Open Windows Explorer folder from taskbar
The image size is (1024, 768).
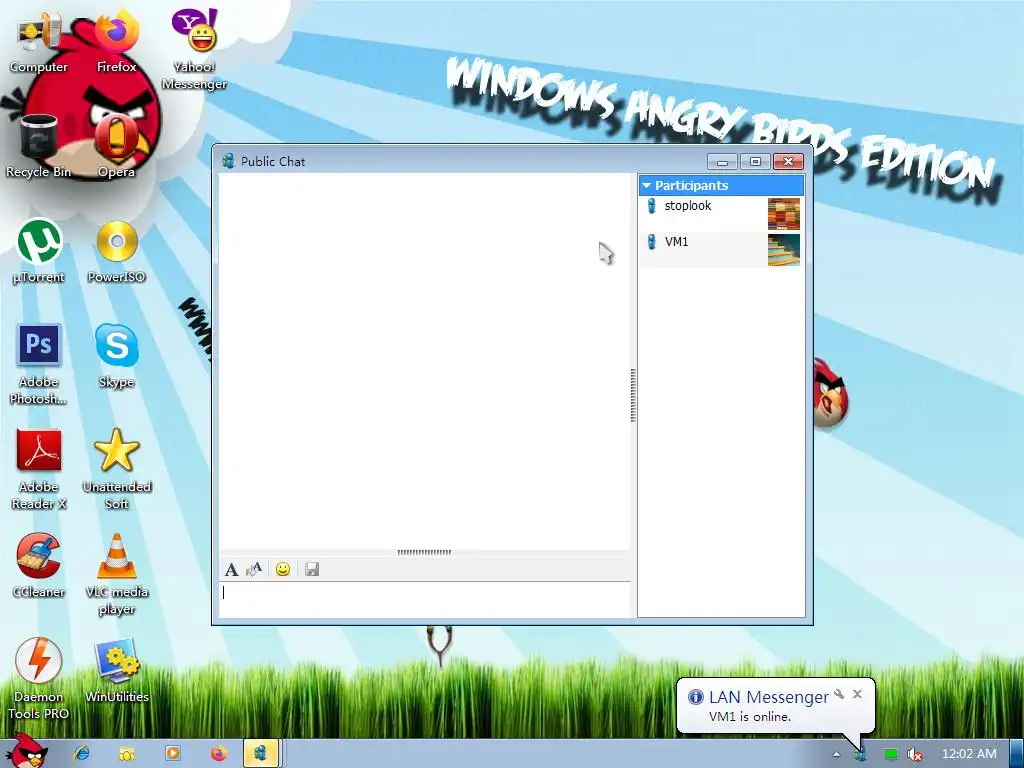pyautogui.click(x=127, y=754)
